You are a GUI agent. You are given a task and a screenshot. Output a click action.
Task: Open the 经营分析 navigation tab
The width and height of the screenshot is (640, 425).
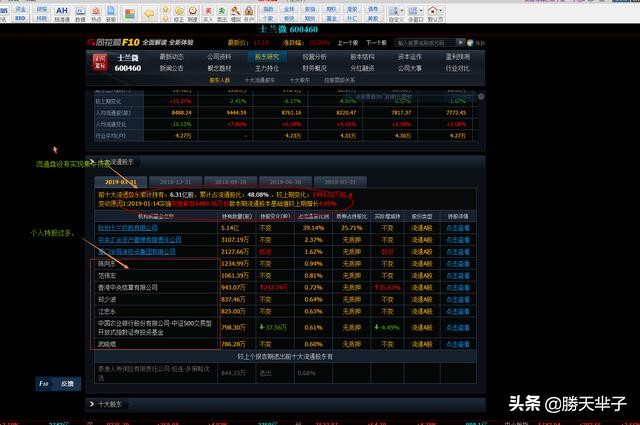click(314, 57)
